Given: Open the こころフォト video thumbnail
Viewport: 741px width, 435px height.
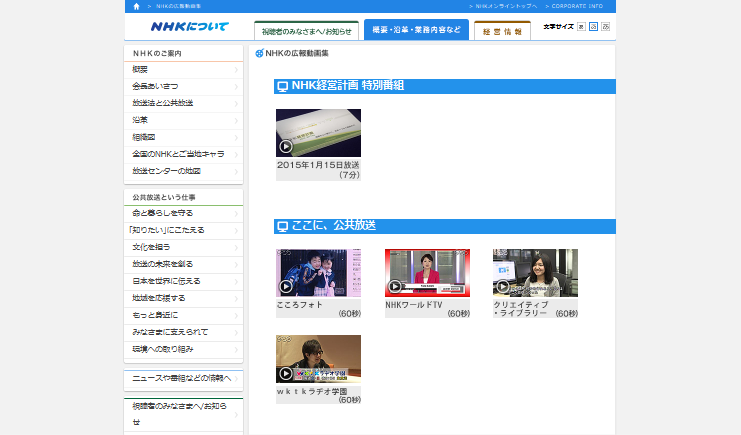Looking at the screenshot, I should pos(319,273).
